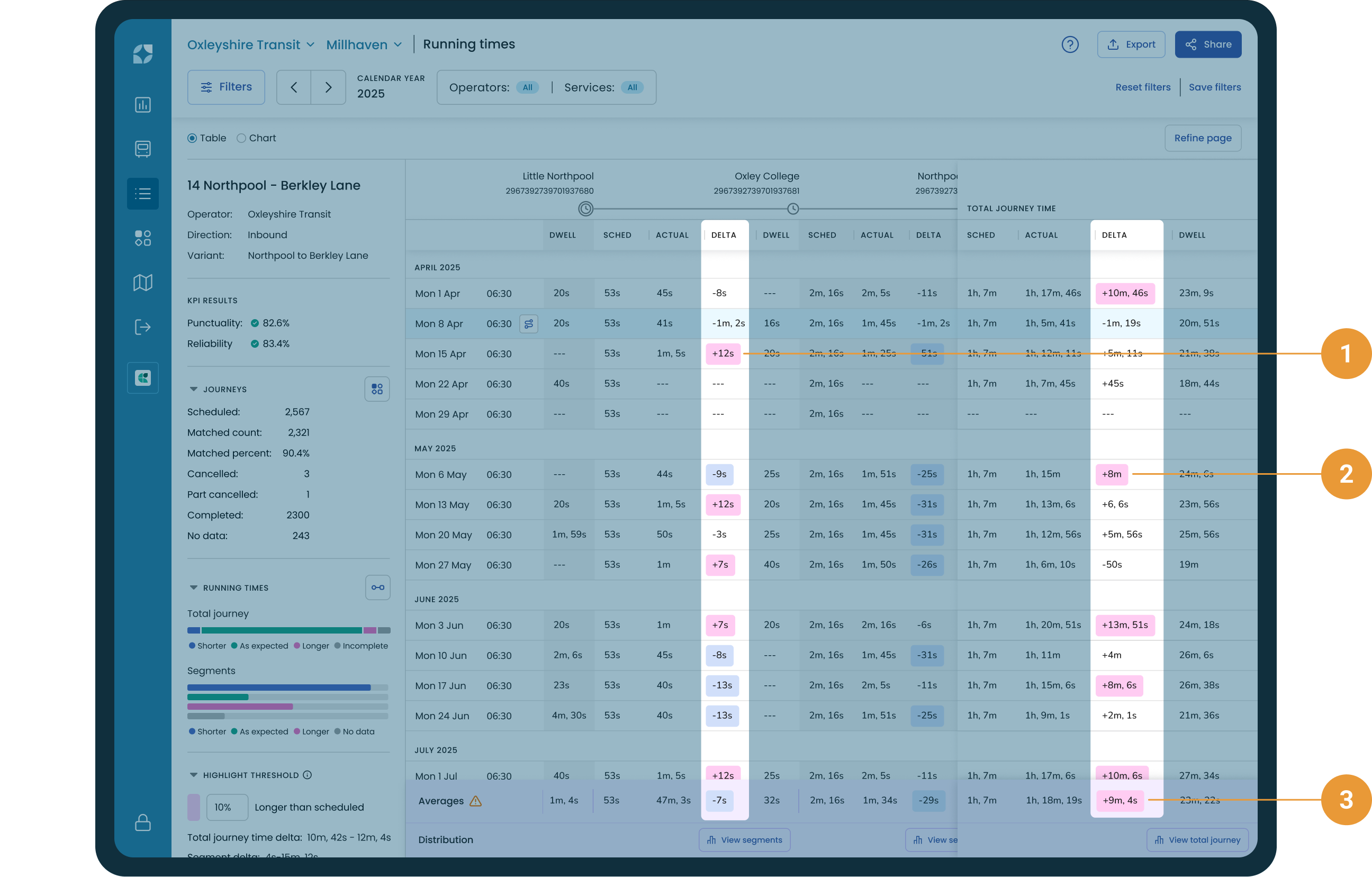Click the running times link icon button
Image resolution: width=1372 pixels, height=877 pixels.
pos(377,587)
